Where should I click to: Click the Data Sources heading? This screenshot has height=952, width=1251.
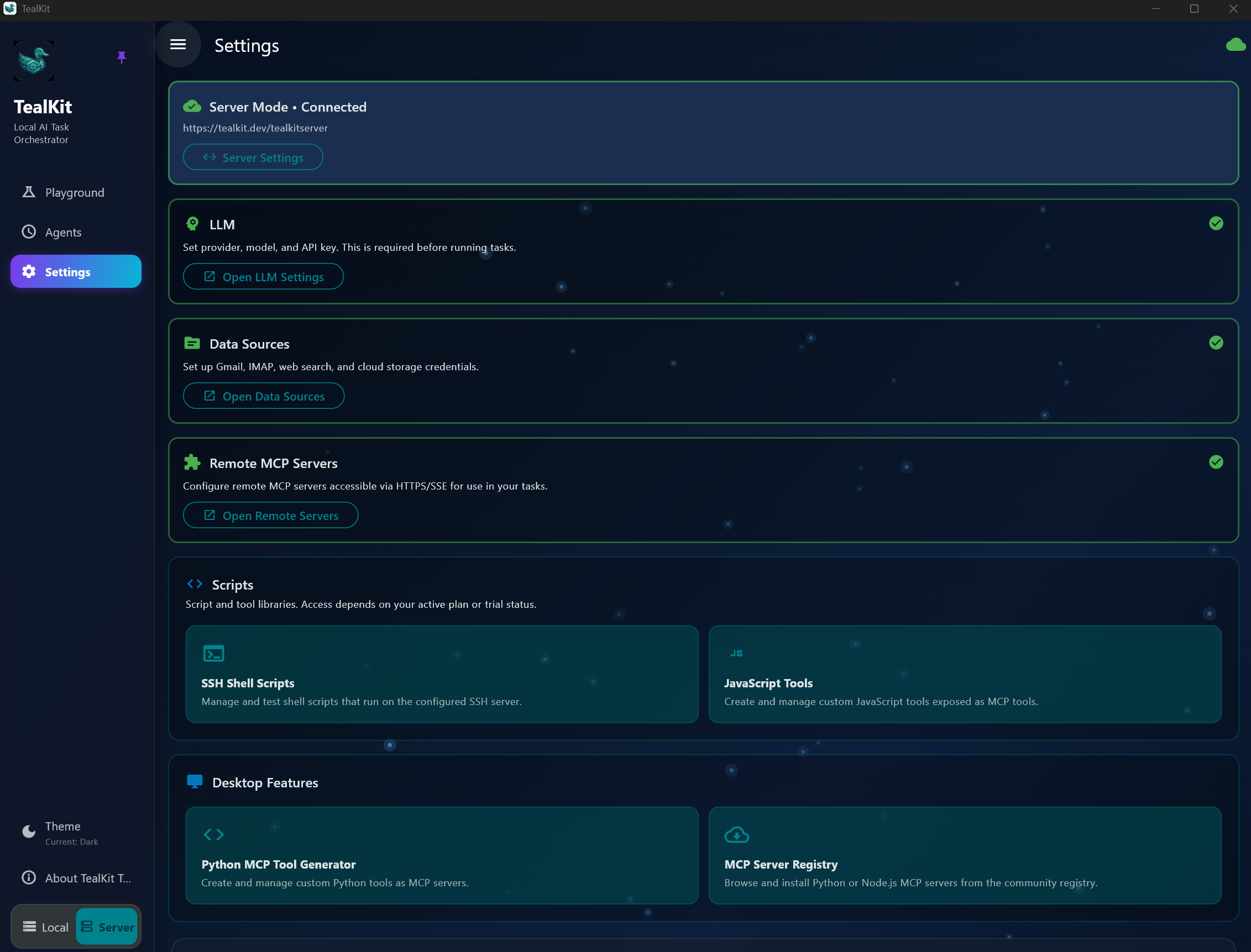click(249, 344)
